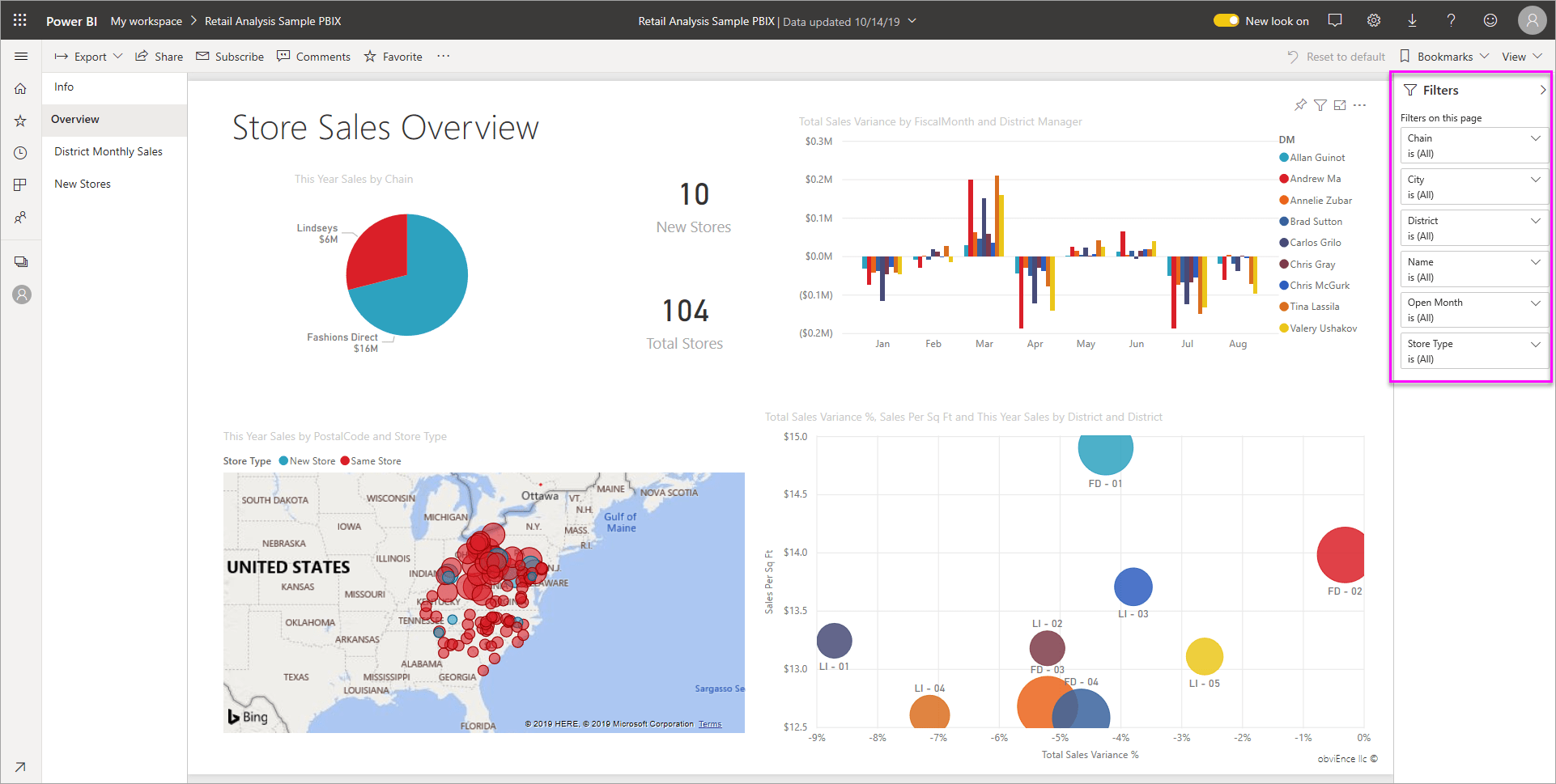Collapse the Filters pane

1541,90
